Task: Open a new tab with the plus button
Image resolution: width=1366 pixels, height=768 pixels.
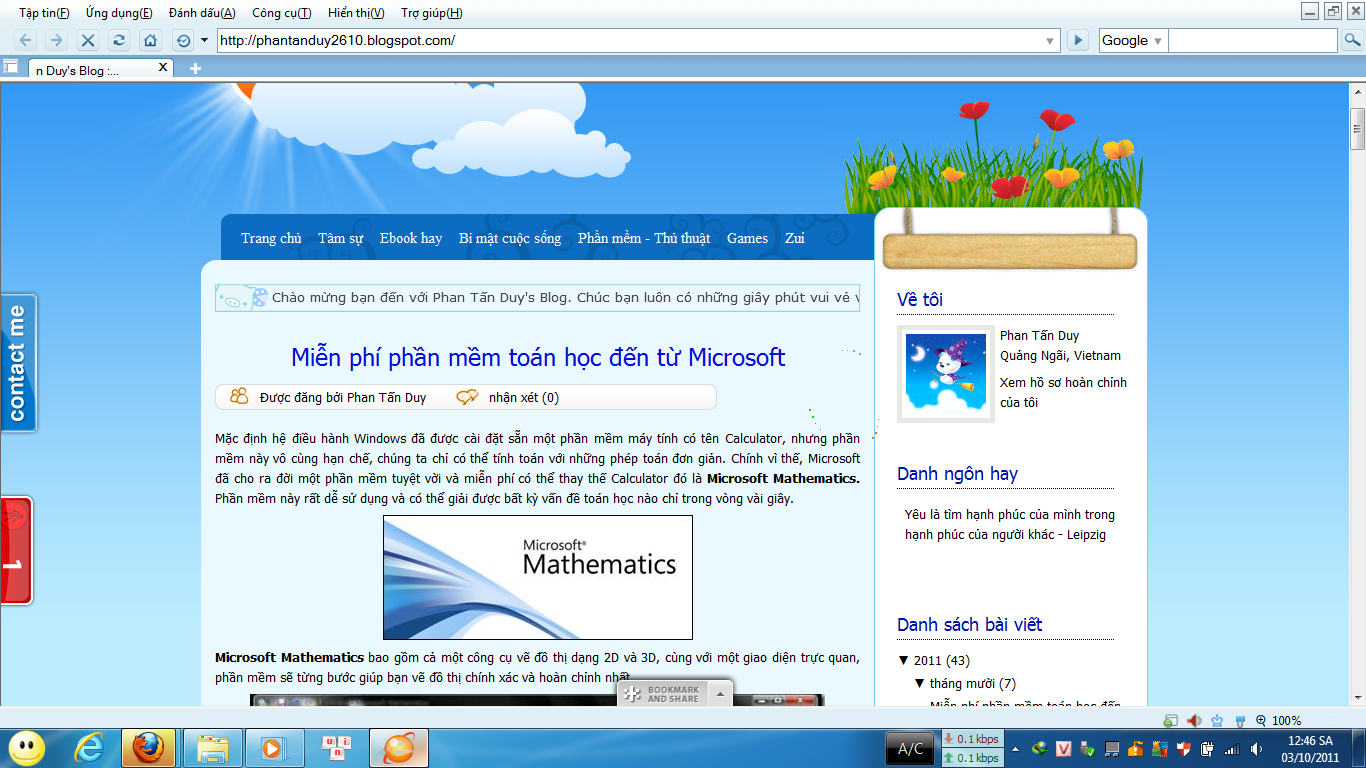Action: [195, 69]
